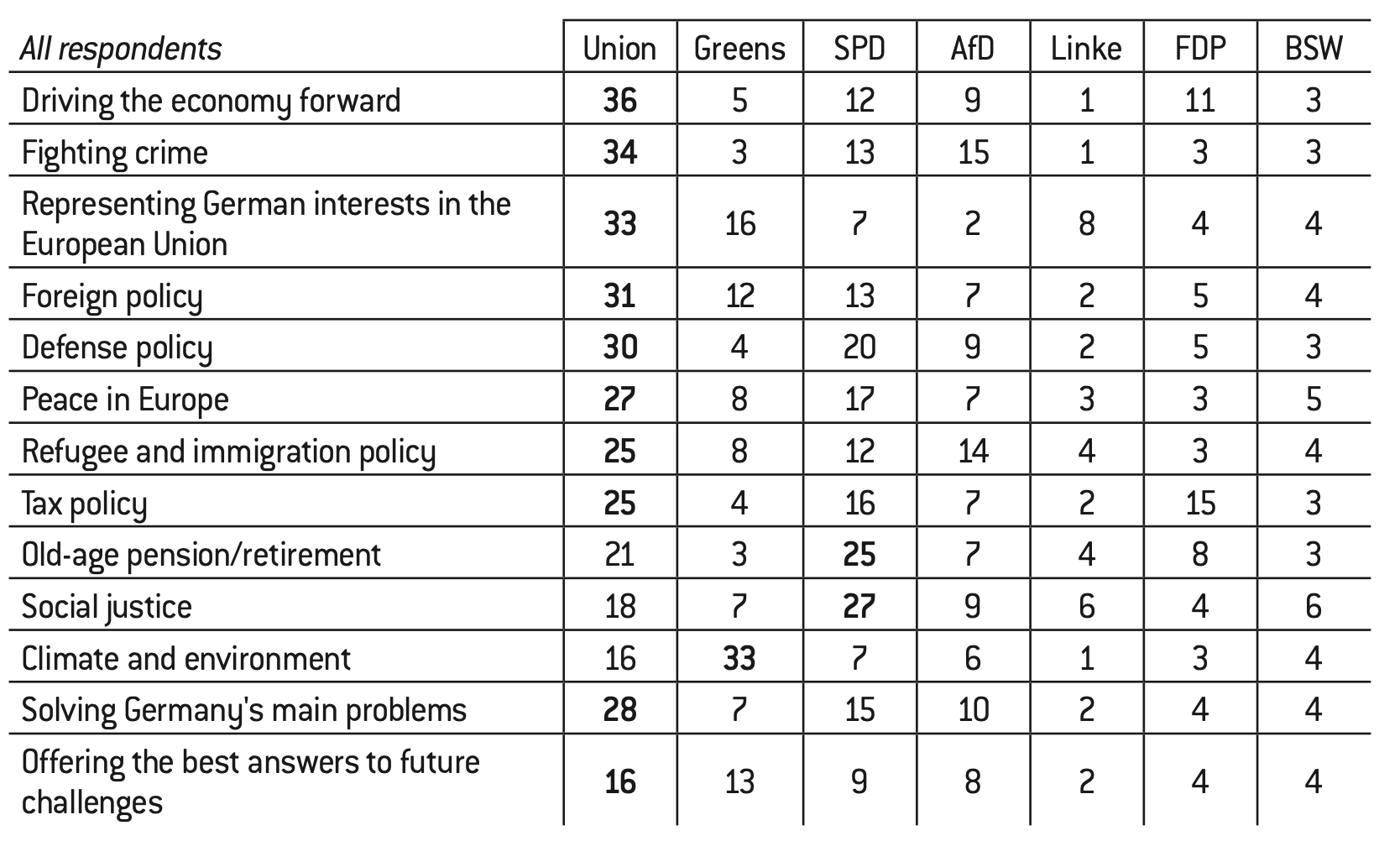Select the 'Social justice' row label
The width and height of the screenshot is (1400, 841).
107,607
